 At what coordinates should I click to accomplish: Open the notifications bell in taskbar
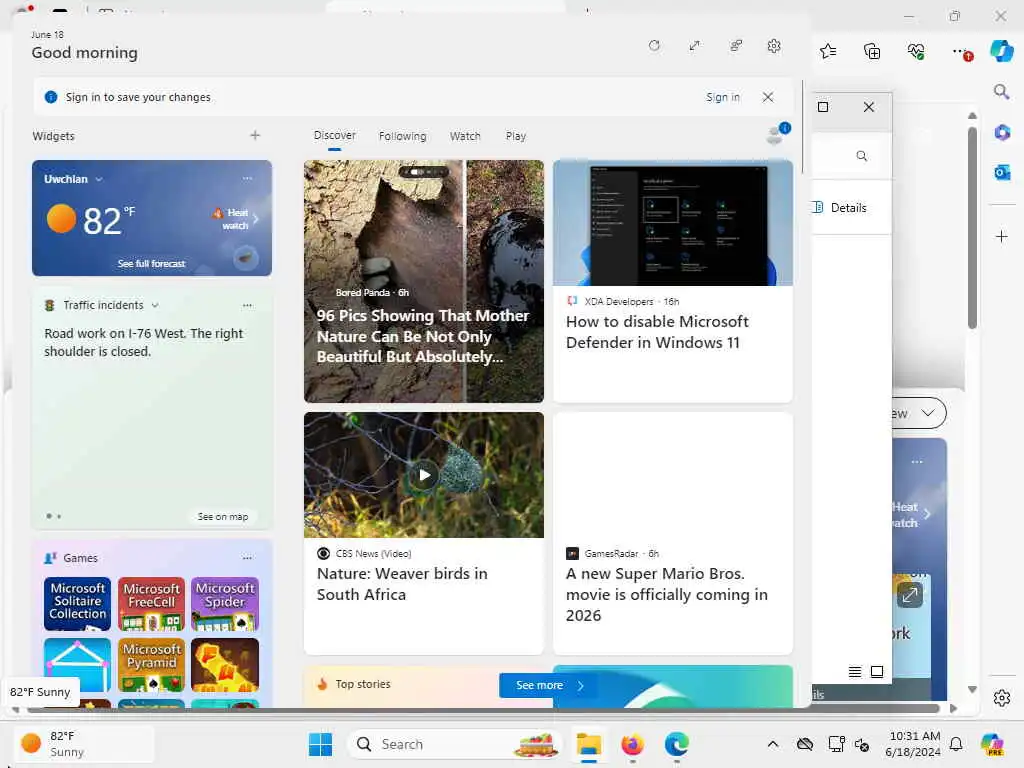955,744
